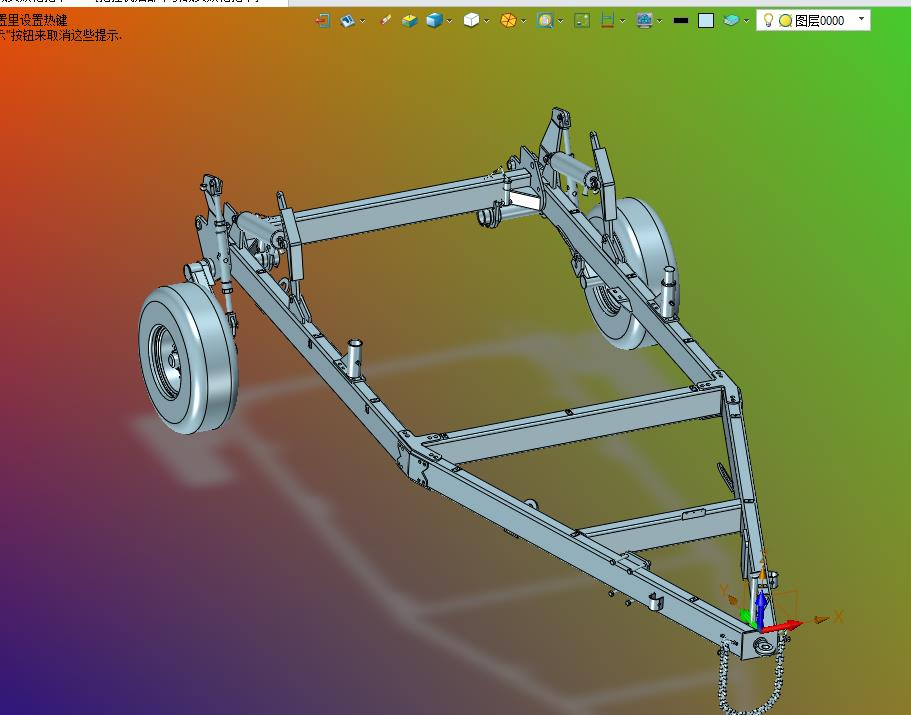Click the monitor display settings icon
Image resolution: width=911 pixels, height=715 pixels.
[x=644, y=21]
